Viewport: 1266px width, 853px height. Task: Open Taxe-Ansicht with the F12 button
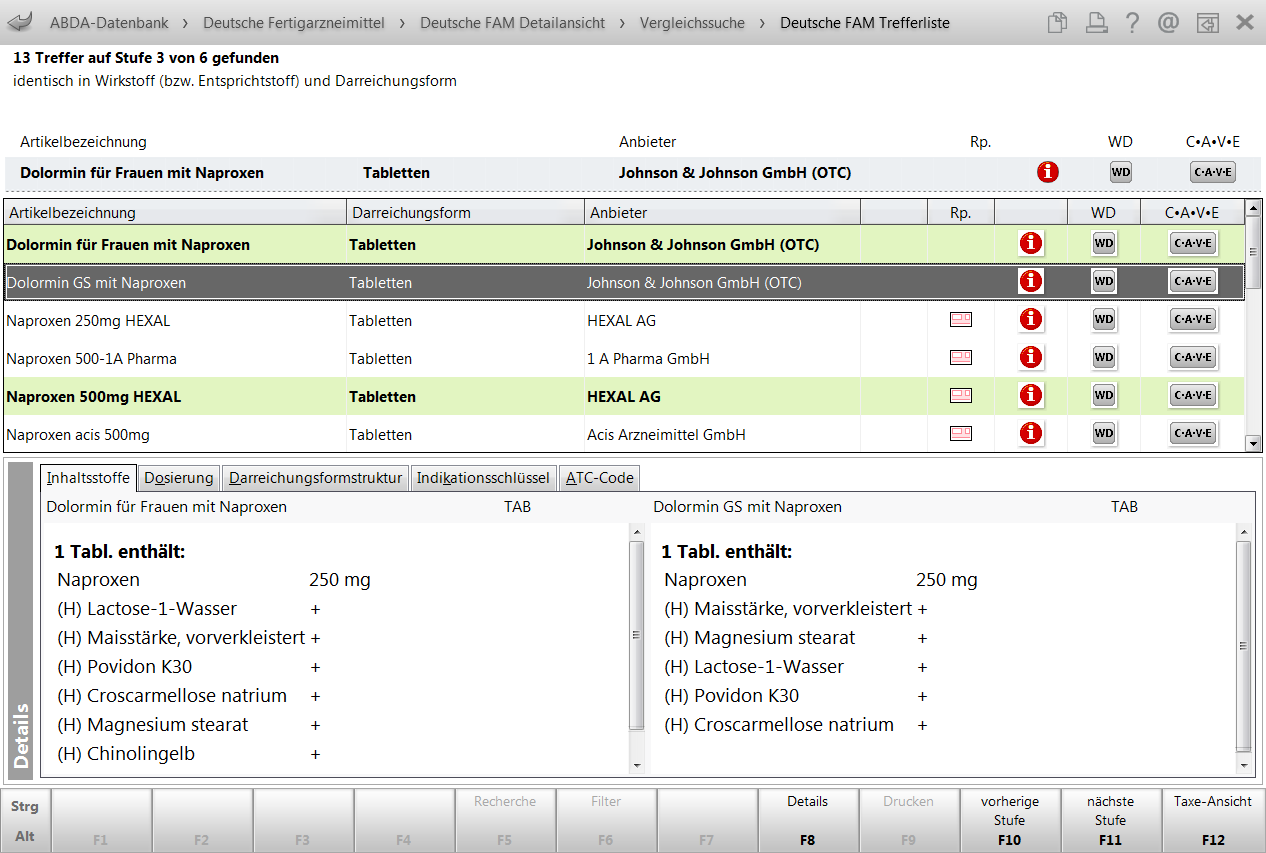tap(1213, 820)
